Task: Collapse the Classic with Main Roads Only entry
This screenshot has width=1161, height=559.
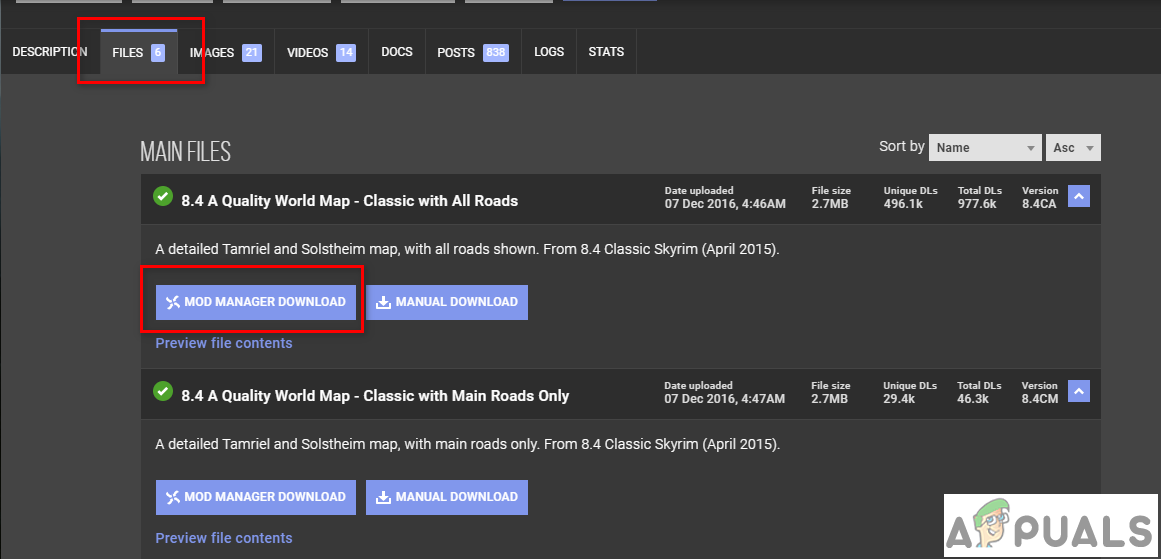Action: coord(1078,392)
